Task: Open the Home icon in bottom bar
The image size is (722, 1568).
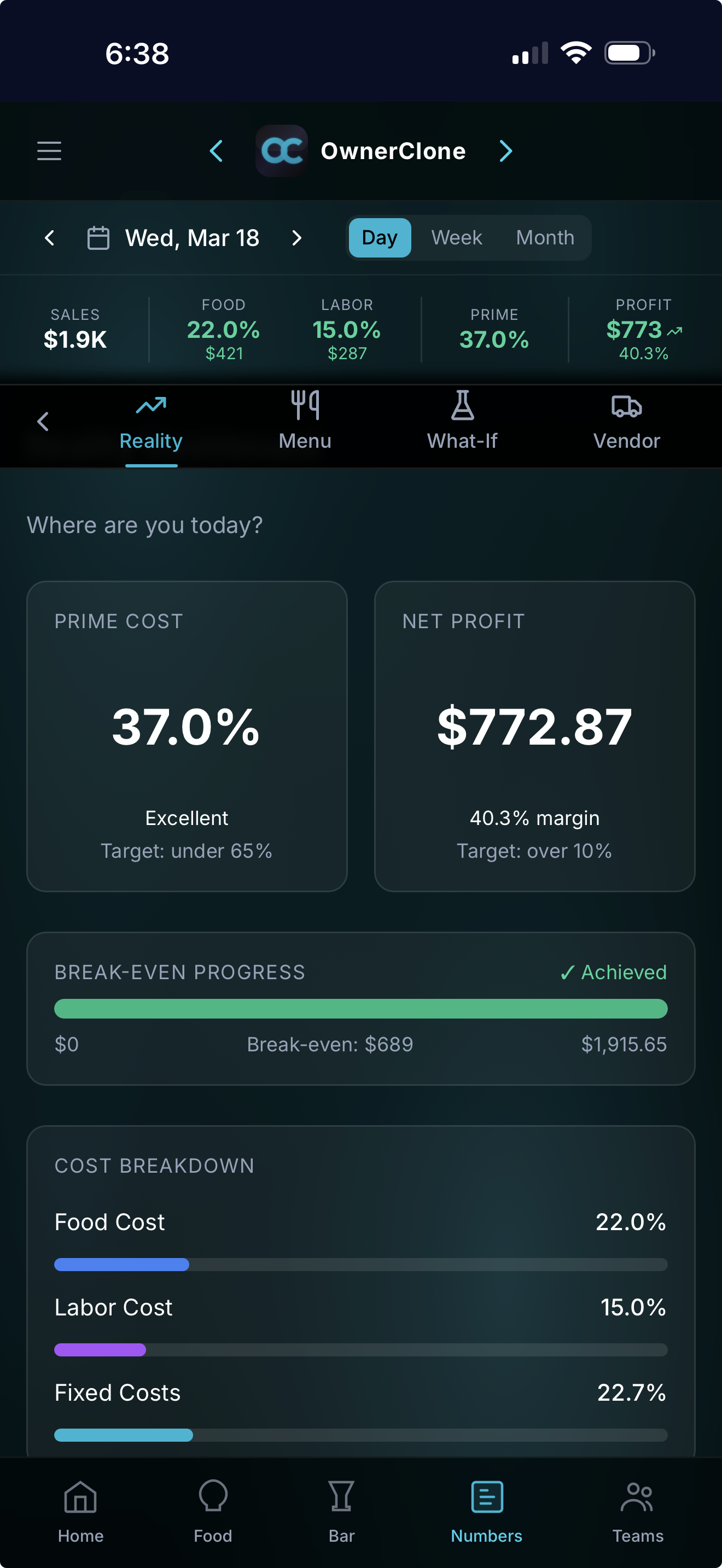Action: point(81,1497)
